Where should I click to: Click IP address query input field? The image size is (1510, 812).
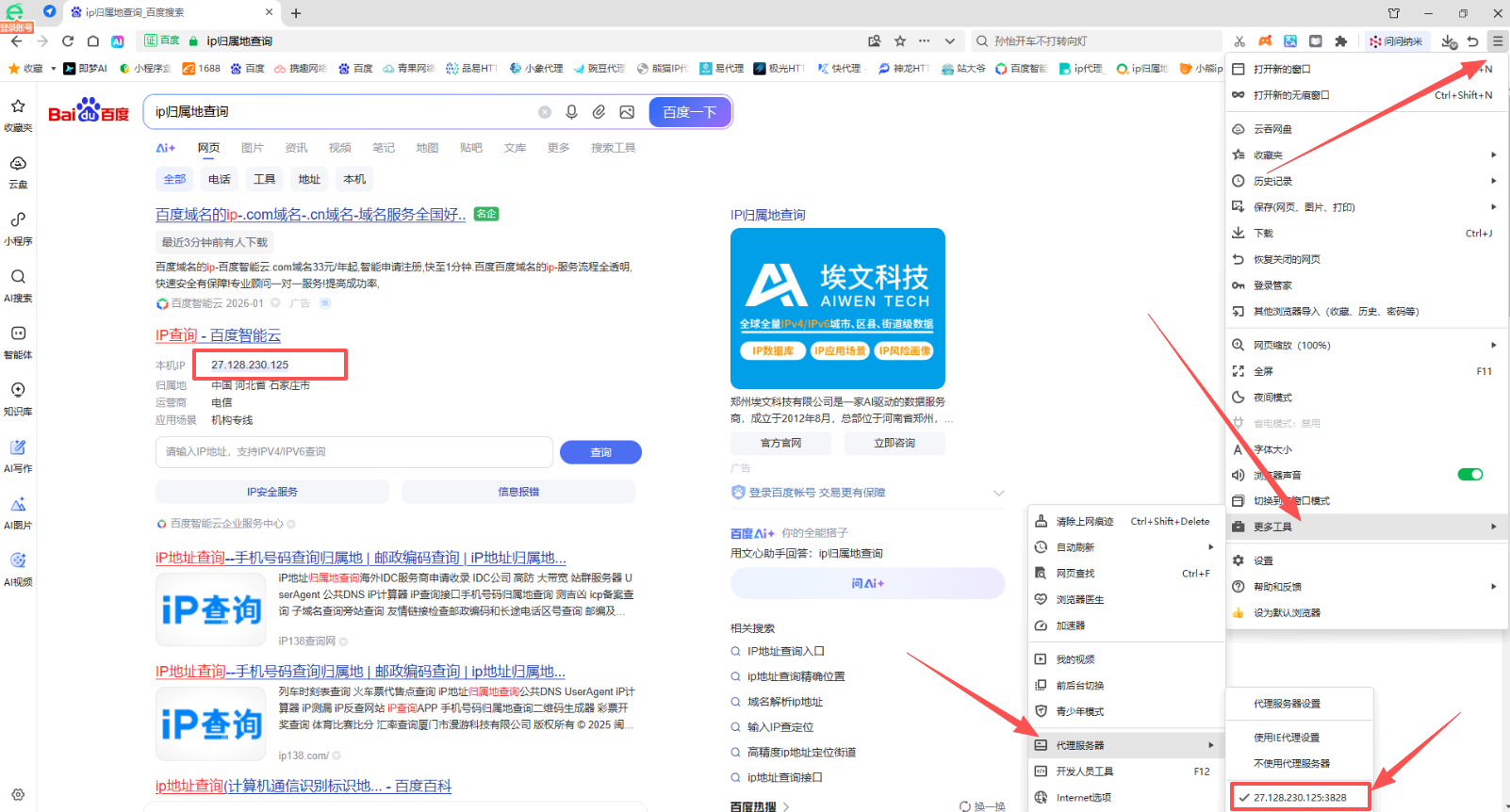tap(354, 452)
